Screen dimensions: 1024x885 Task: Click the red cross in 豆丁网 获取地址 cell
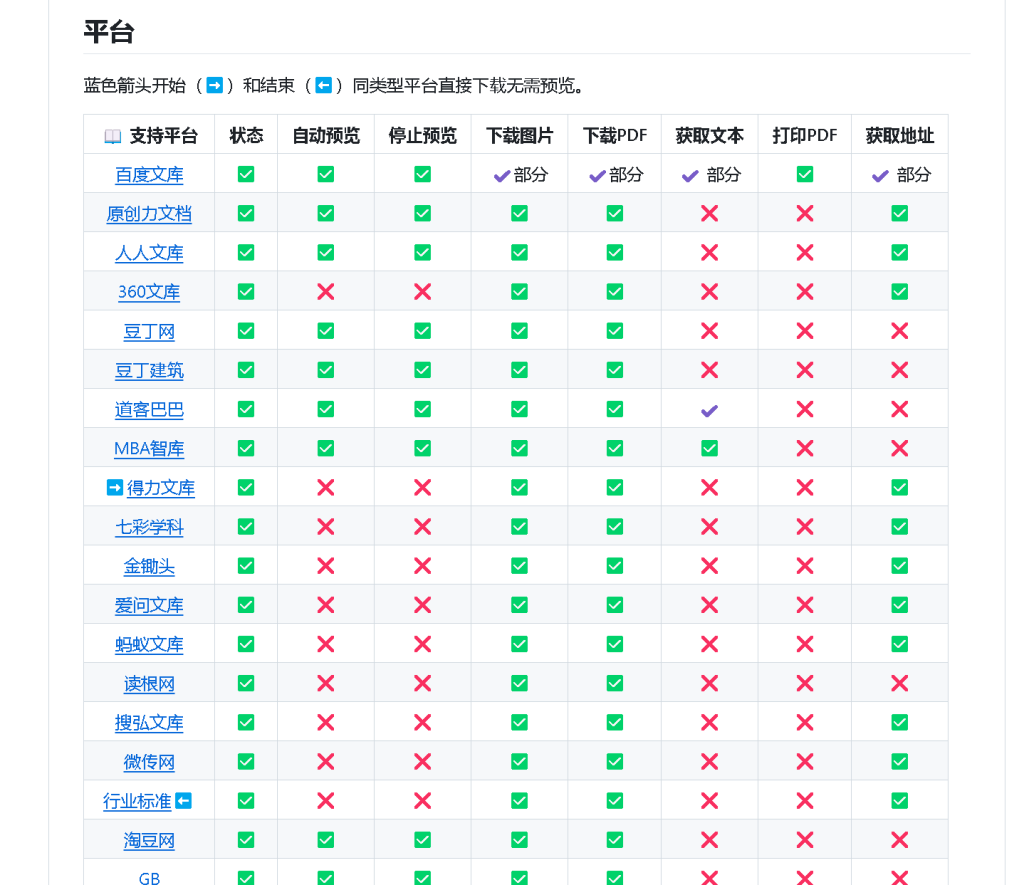click(900, 331)
